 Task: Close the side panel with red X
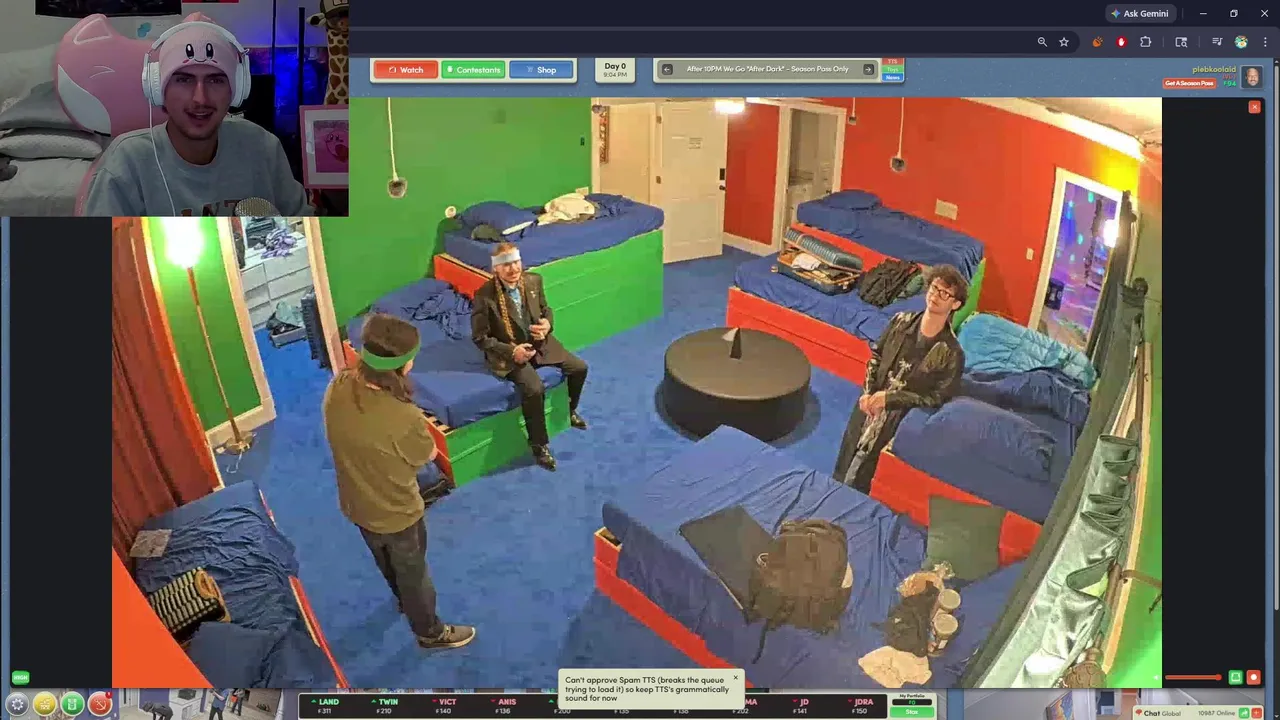(x=1254, y=107)
